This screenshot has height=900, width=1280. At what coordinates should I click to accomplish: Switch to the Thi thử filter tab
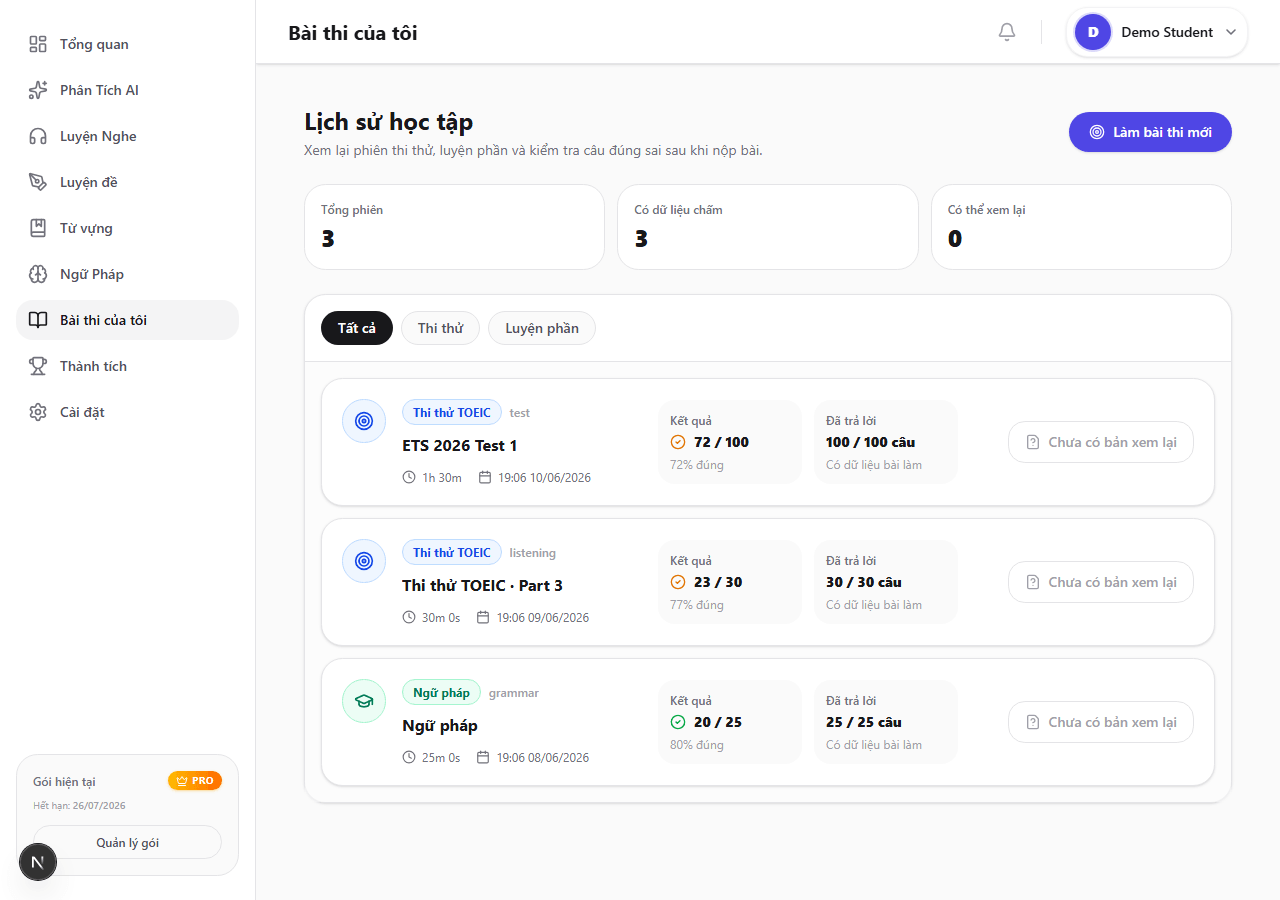pos(440,328)
